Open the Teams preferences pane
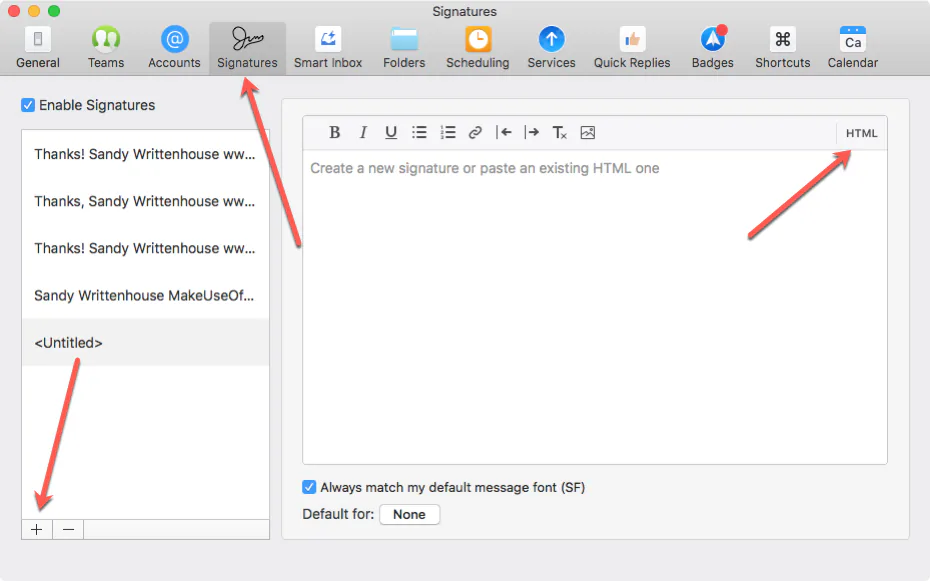The height and width of the screenshot is (581, 930). tap(106, 49)
